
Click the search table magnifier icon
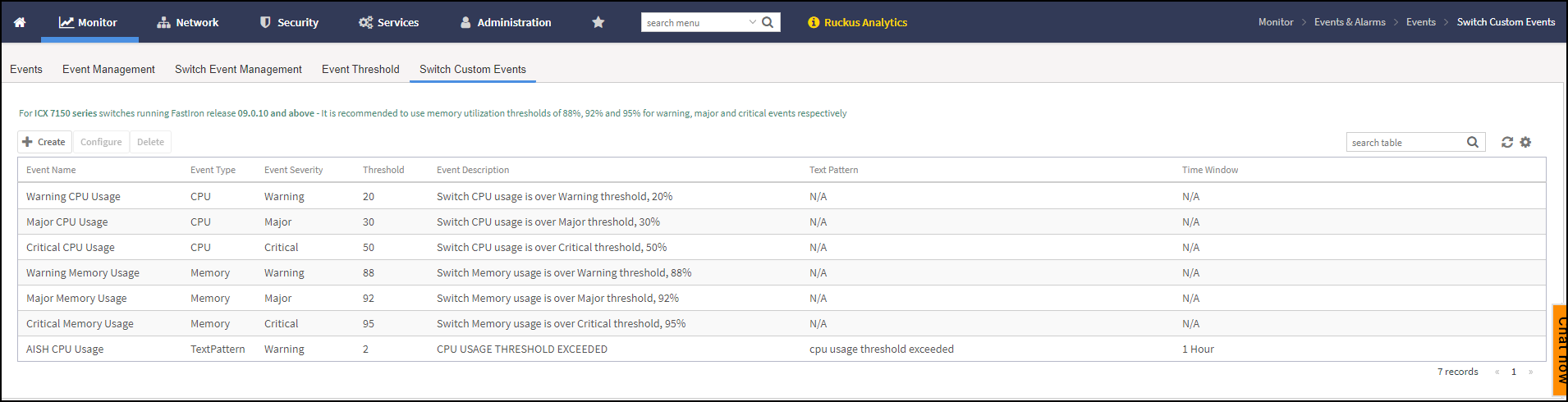[x=1473, y=142]
